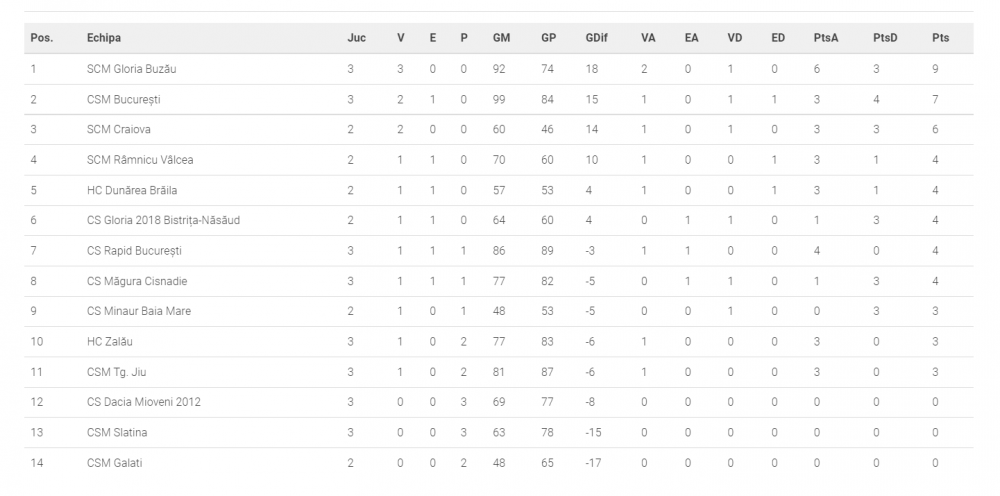Open CSM București team entry

pos(499,99)
